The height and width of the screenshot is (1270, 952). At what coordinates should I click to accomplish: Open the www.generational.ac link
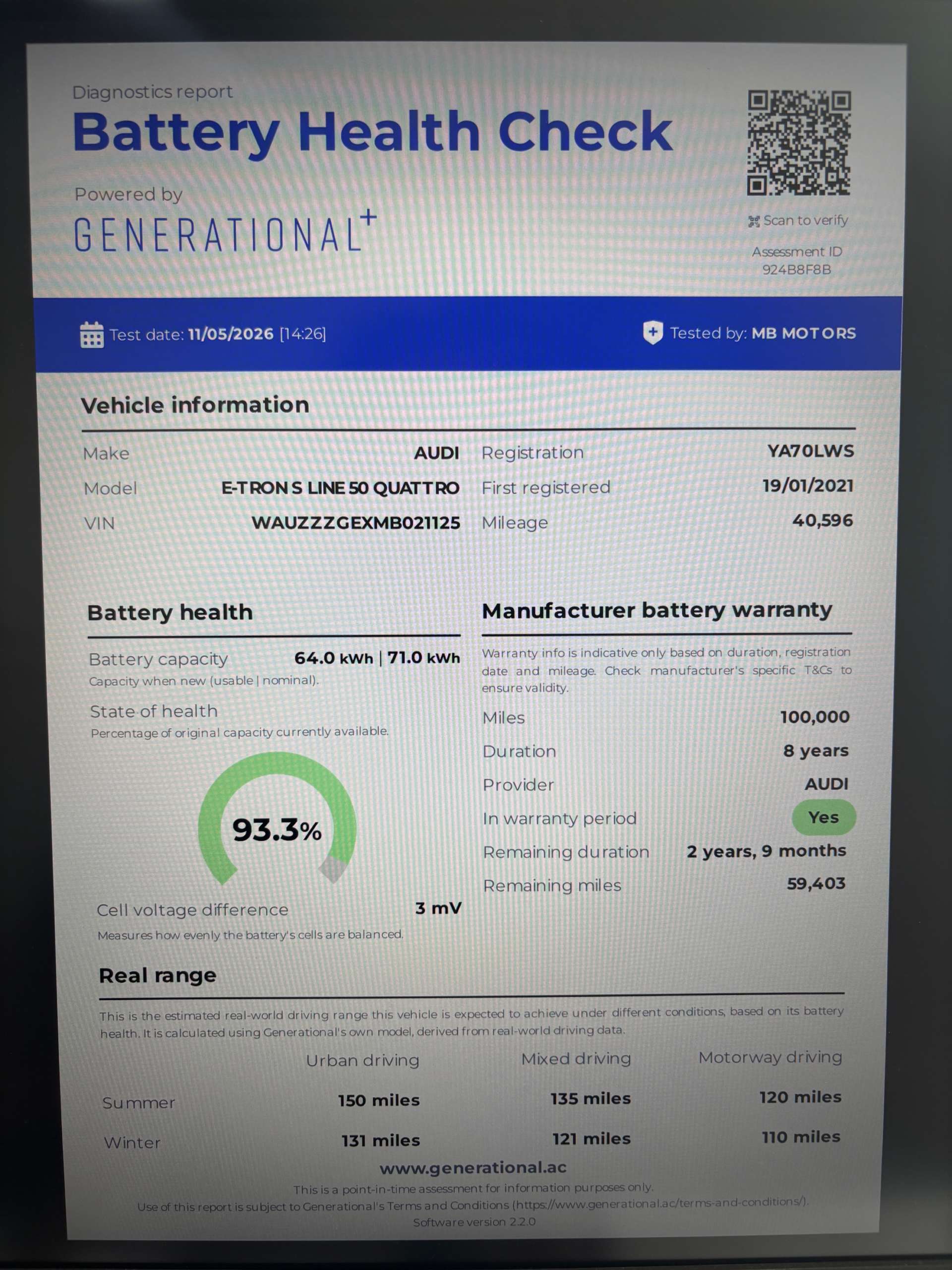tap(473, 1167)
